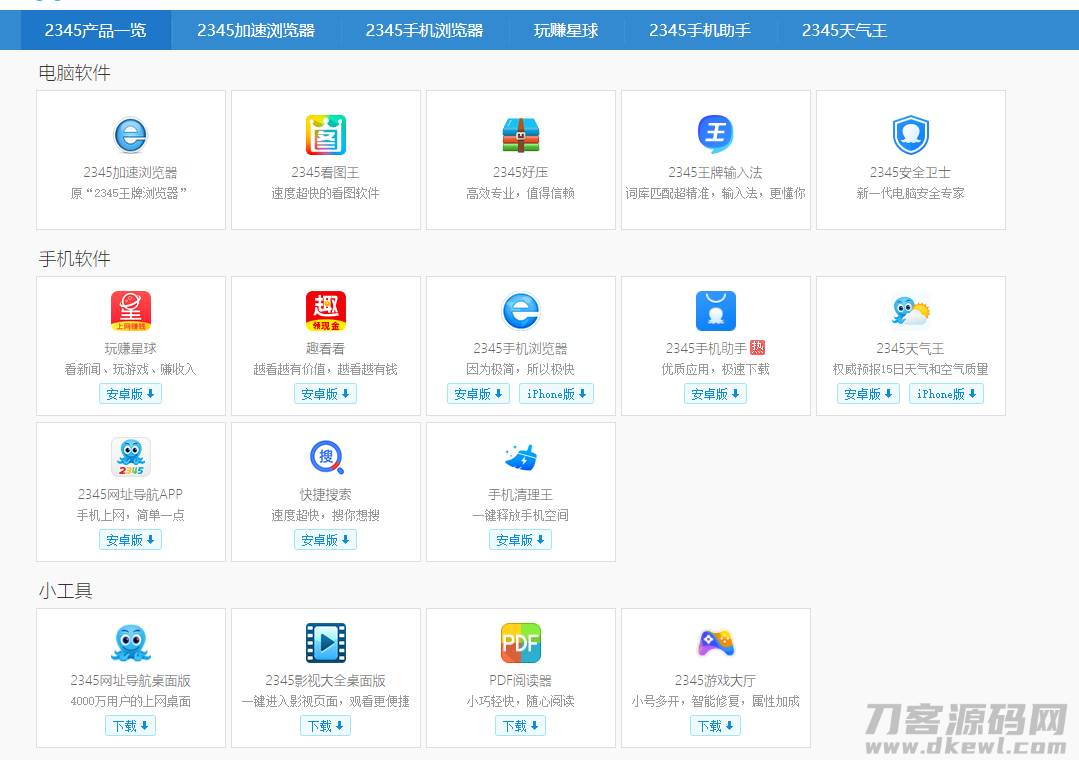Click text 小号多开，智能修复，属性加成
Viewport: 1079px width, 760px height.
click(x=716, y=701)
